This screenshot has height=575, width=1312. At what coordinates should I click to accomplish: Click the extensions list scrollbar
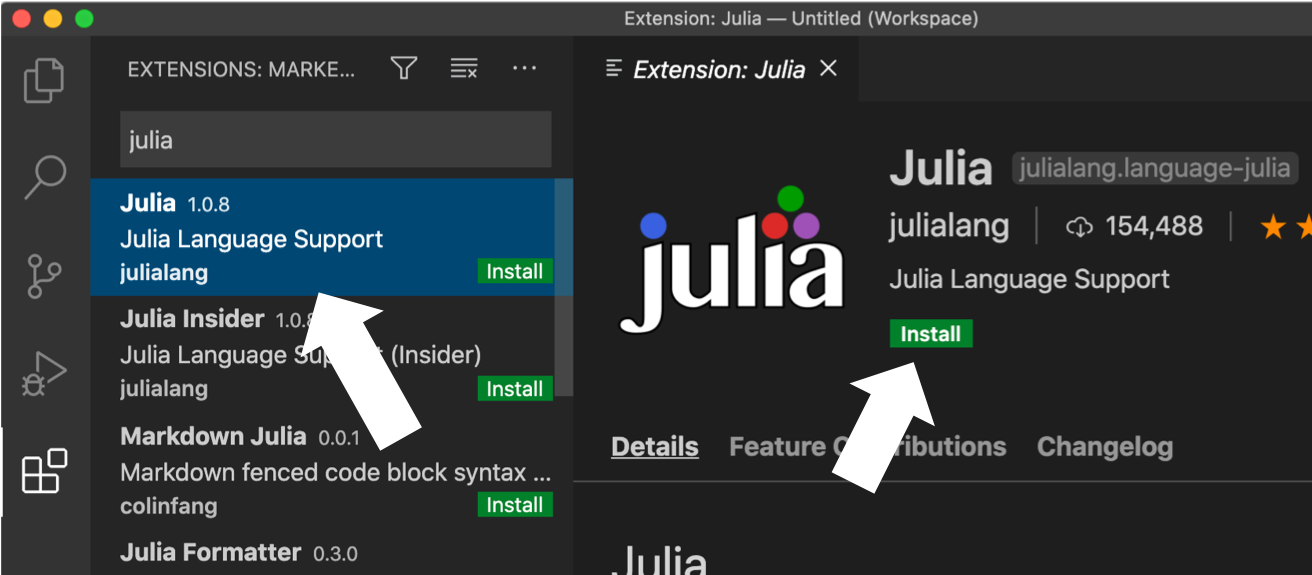[564, 288]
